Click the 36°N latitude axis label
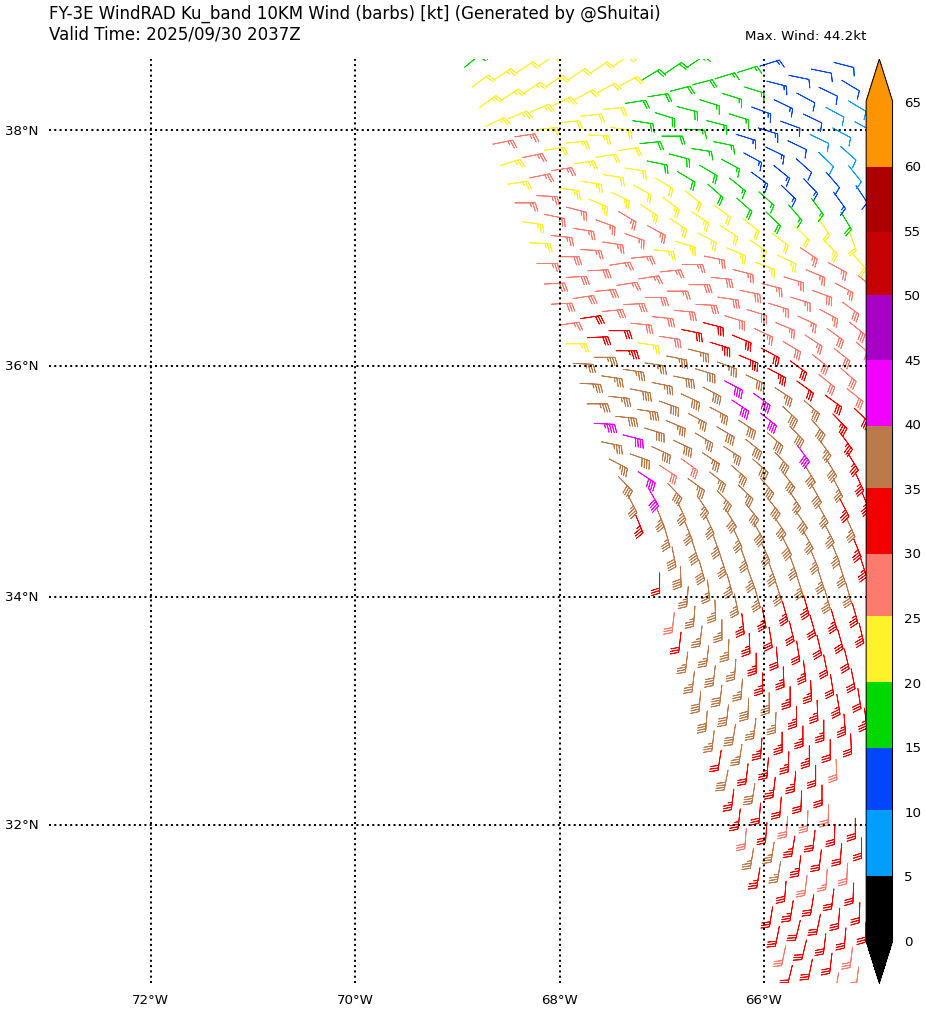 [x=22, y=366]
